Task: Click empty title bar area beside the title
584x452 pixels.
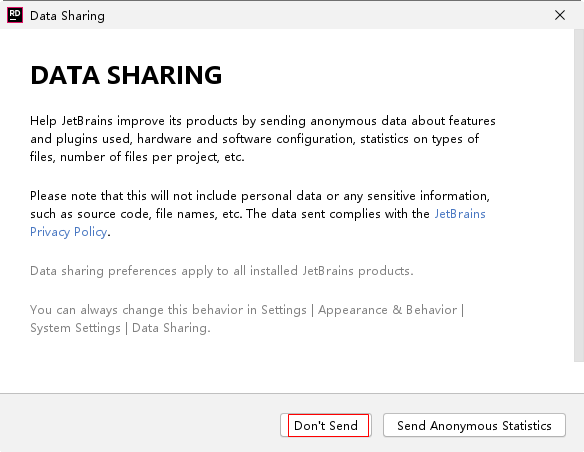Action: 328,15
